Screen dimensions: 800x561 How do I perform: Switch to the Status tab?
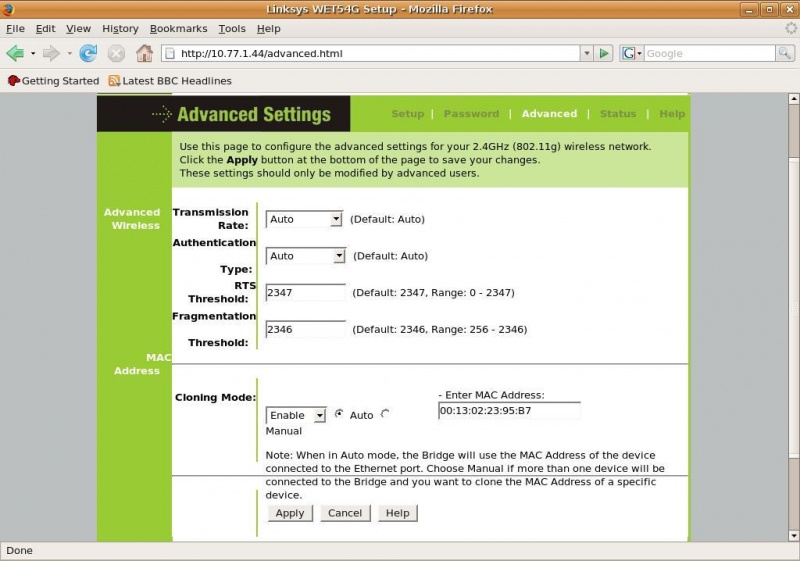click(x=617, y=114)
